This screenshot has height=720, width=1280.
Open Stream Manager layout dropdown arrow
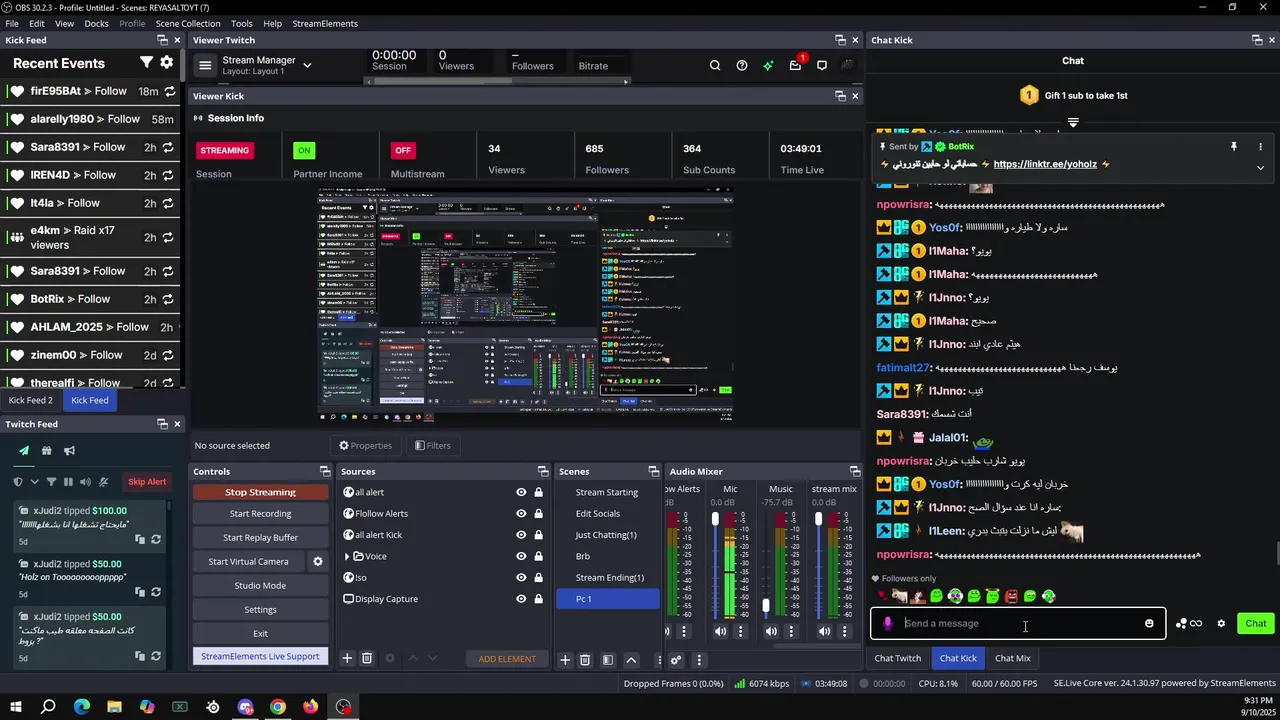coord(307,65)
